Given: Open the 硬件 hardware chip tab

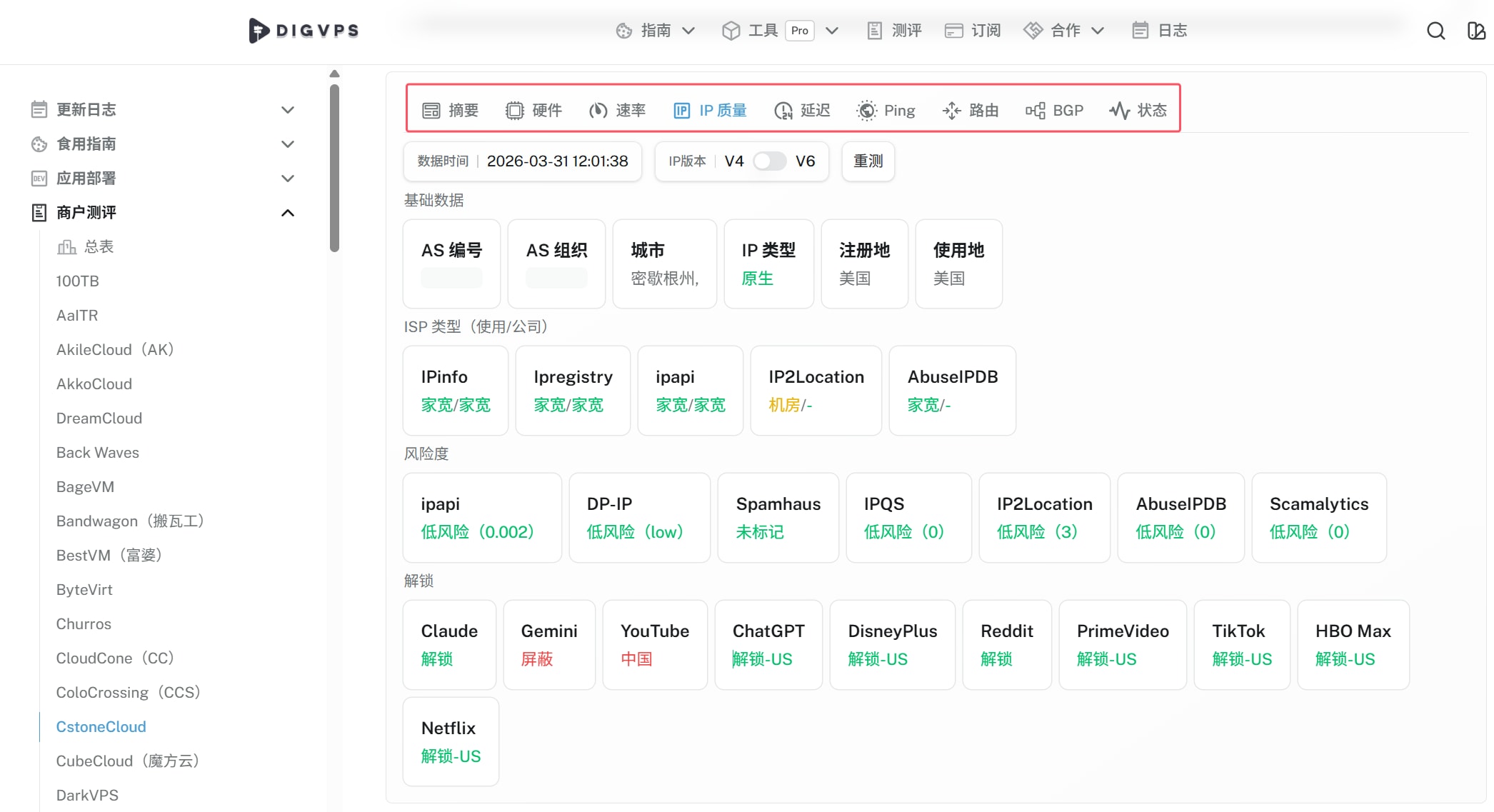Looking at the screenshot, I should [533, 110].
